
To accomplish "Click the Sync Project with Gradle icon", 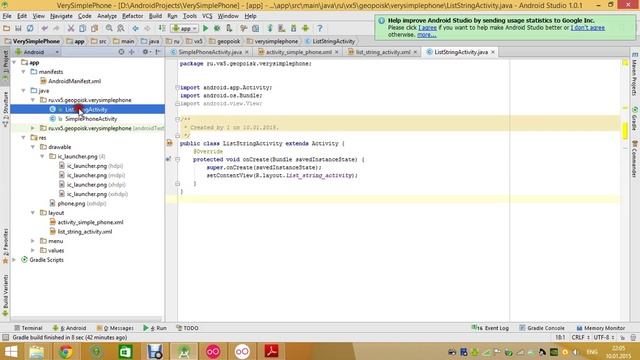I will pyautogui.click(x=270, y=29).
